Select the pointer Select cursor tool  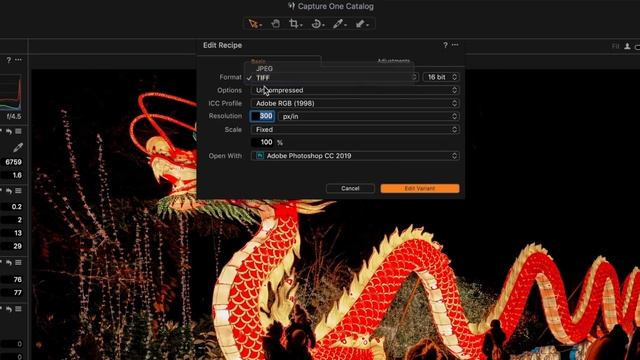(254, 24)
